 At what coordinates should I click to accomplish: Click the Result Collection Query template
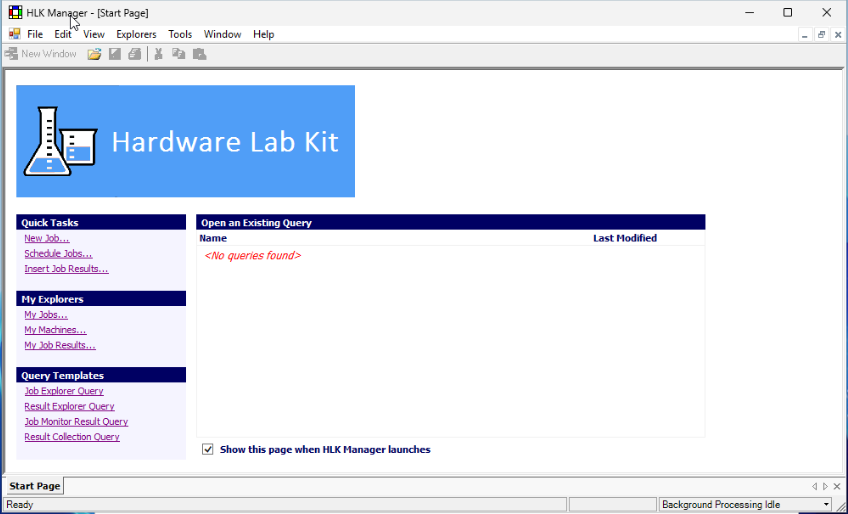tap(72, 436)
